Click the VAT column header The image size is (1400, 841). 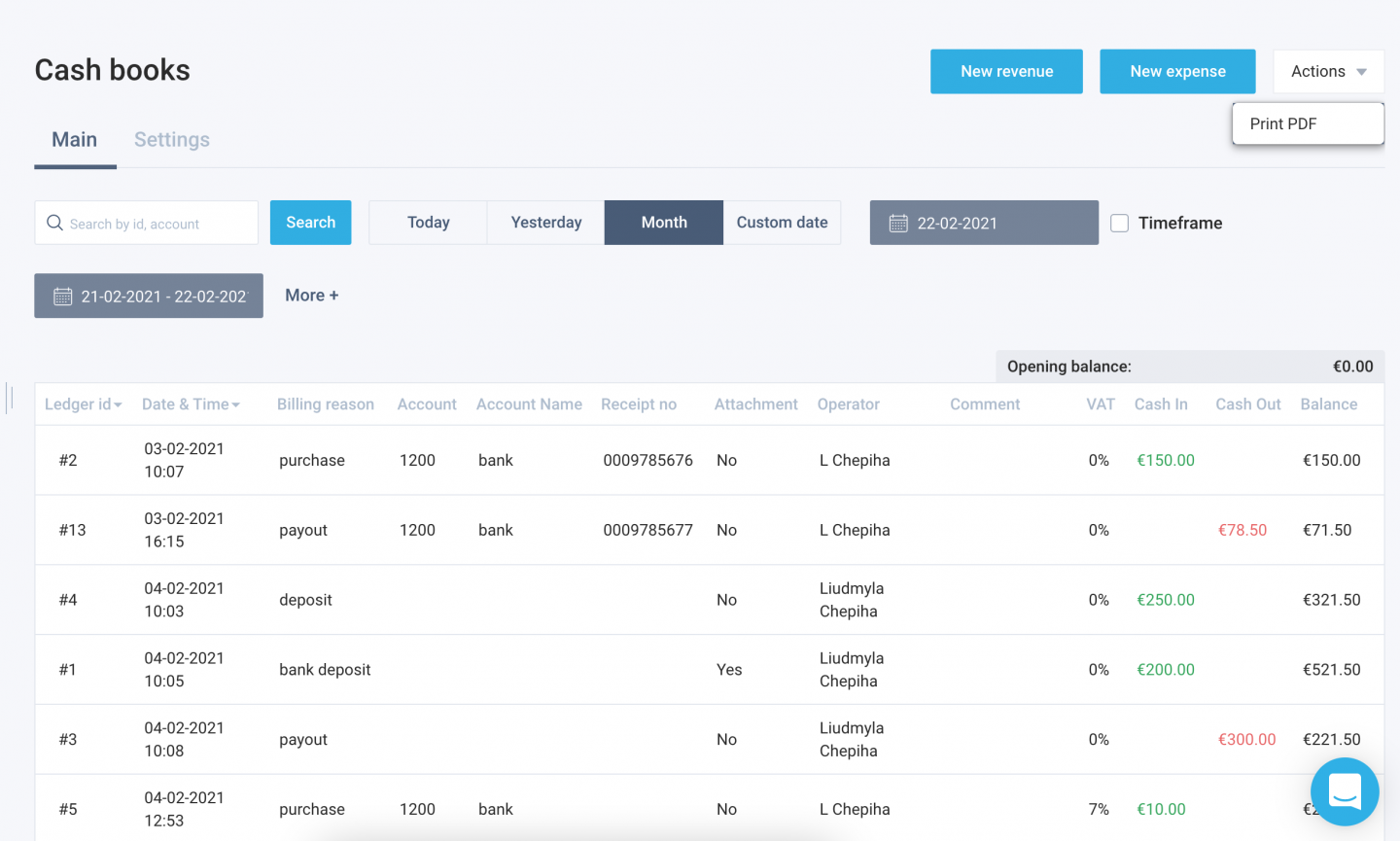(1101, 404)
